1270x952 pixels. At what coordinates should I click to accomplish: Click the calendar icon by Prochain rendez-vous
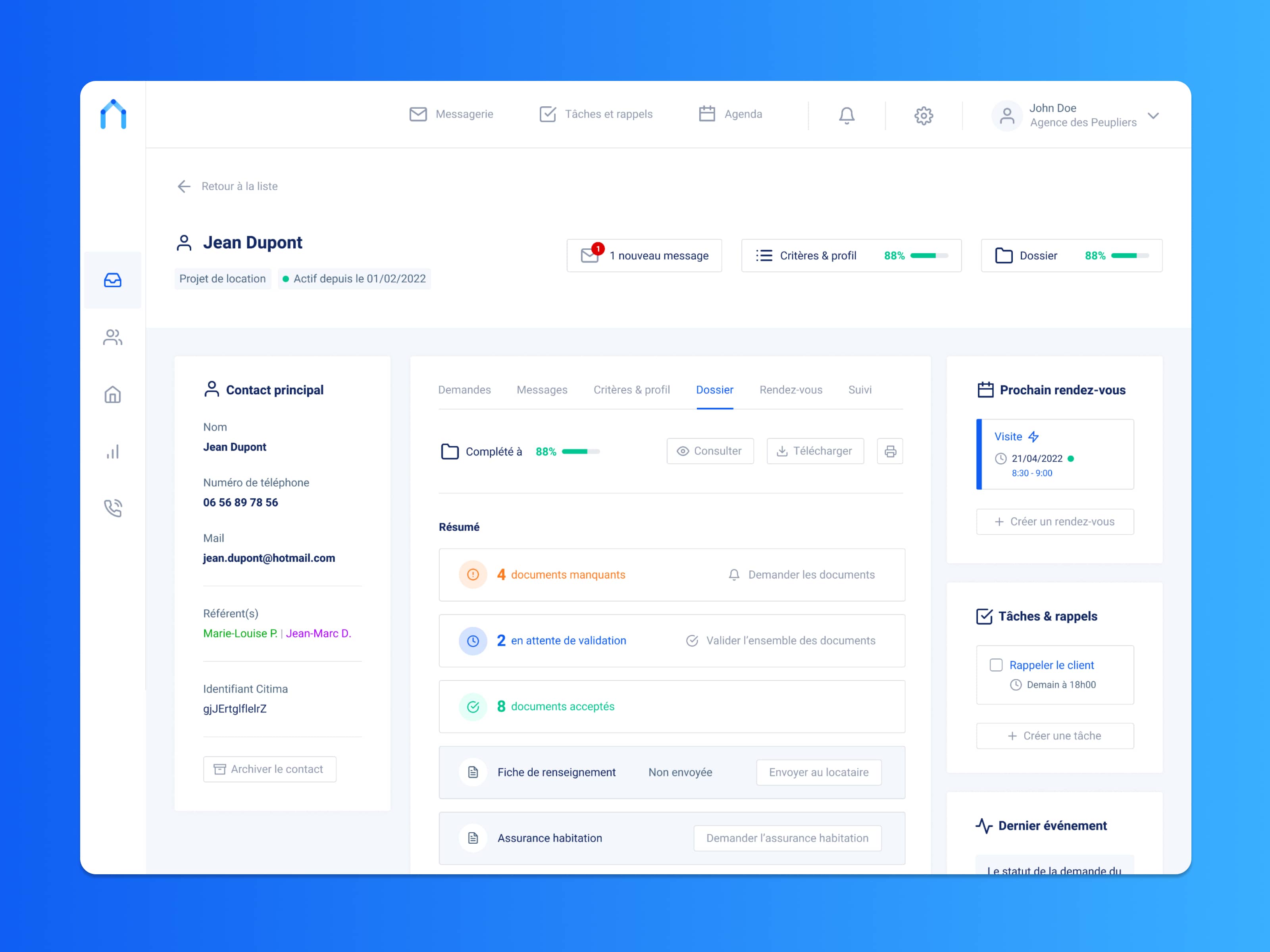click(985, 390)
